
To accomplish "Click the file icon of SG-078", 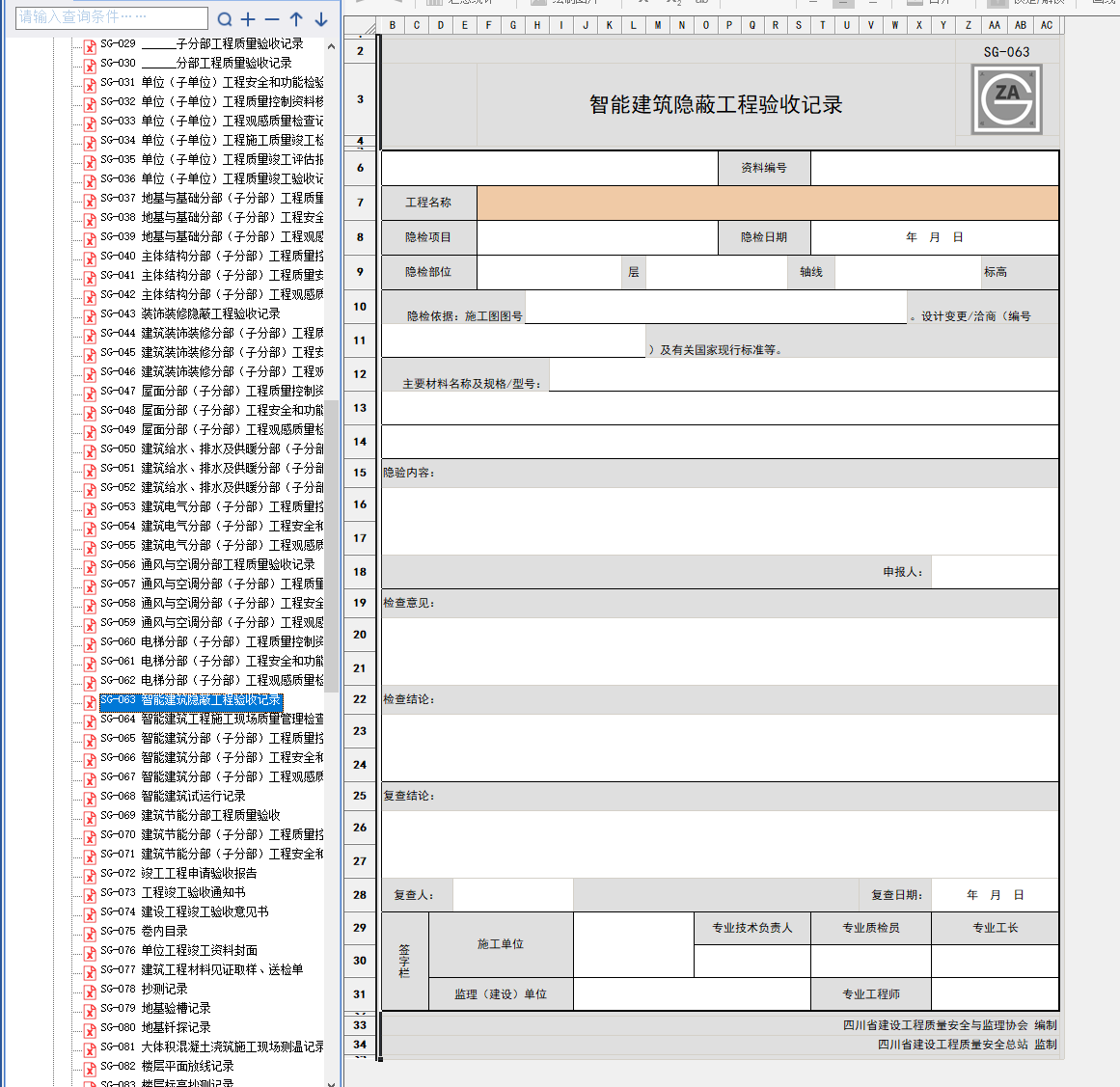I will pyautogui.click(x=90, y=992).
